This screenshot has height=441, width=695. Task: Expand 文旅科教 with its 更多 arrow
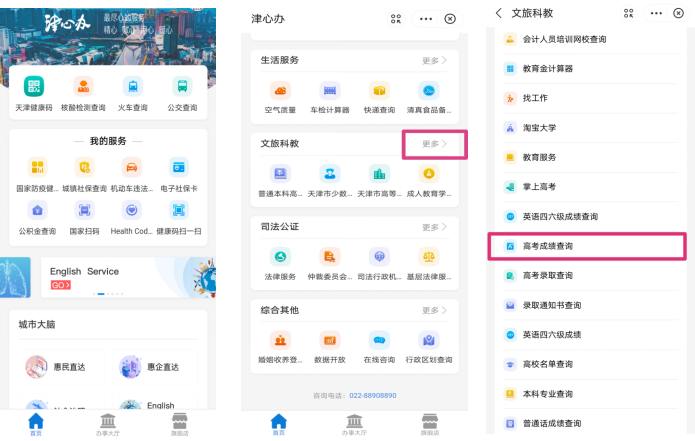click(x=434, y=144)
